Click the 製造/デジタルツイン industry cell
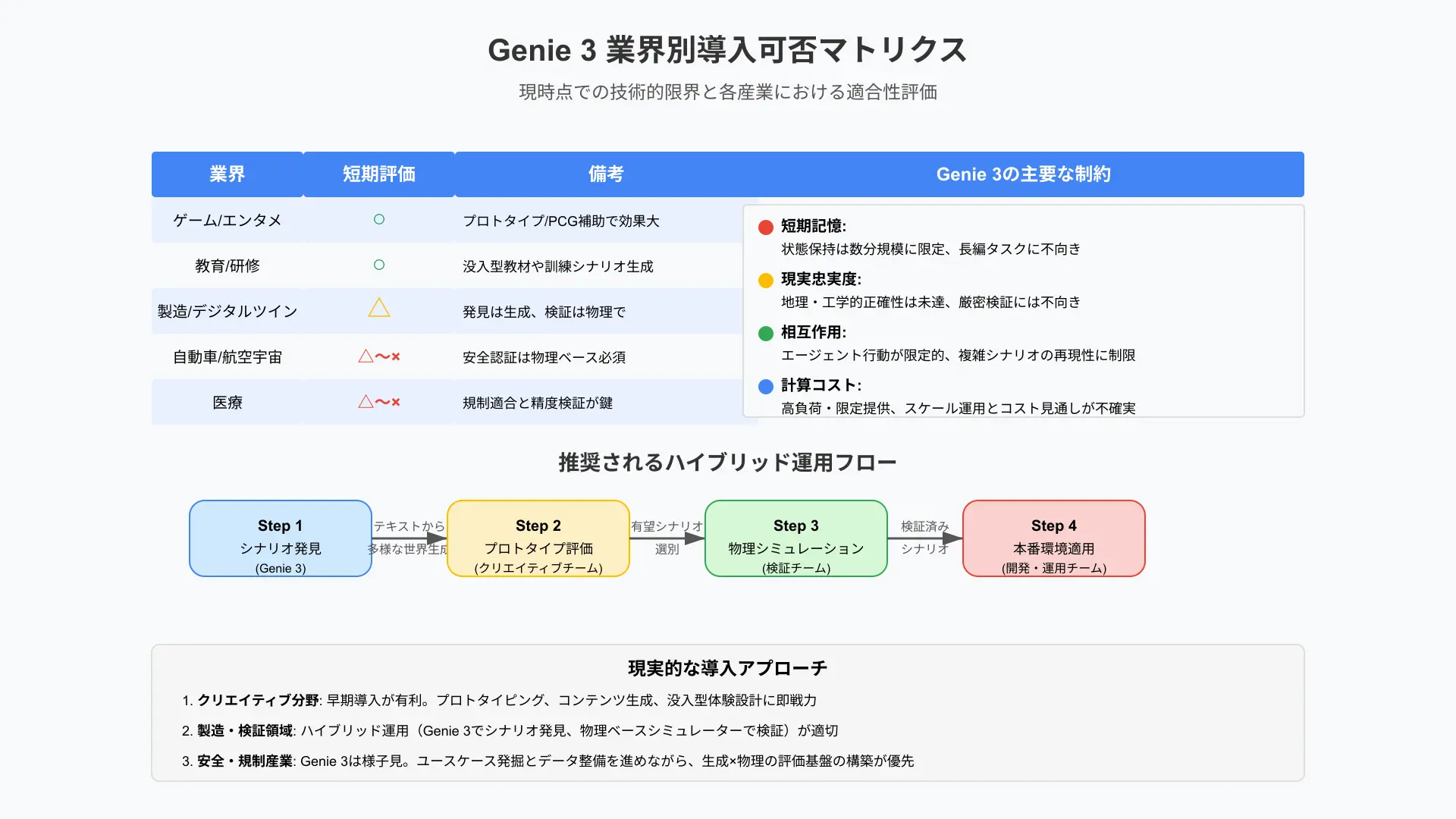Screen dimensions: 1456x819 click(x=227, y=311)
